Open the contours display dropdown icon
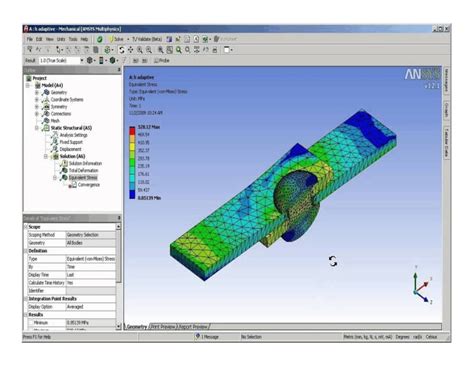Image resolution: width=474 pixels, height=365 pixels. pyautogui.click(x=102, y=61)
